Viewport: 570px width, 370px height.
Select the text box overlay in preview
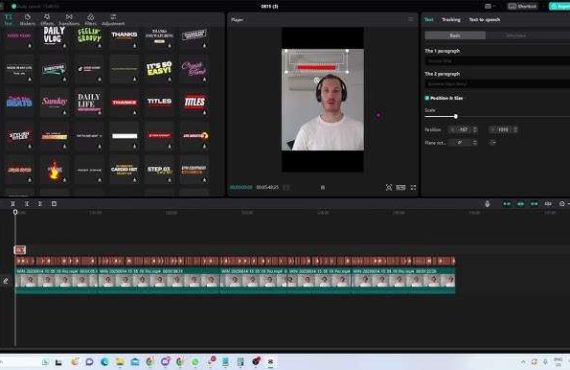pos(317,61)
